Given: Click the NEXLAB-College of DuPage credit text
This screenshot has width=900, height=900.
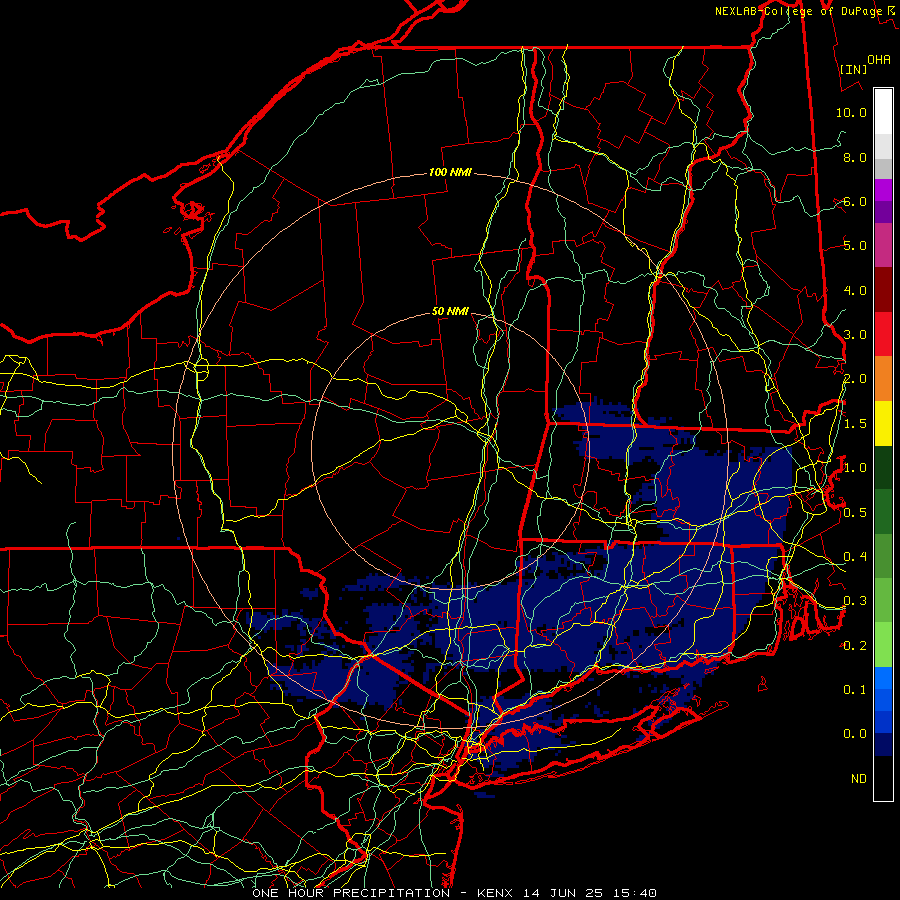Looking at the screenshot, I should [x=804, y=11].
